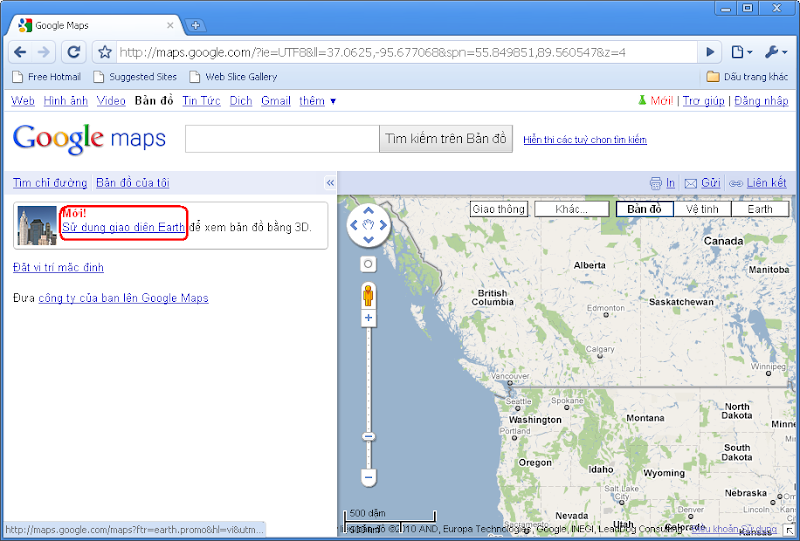Expand the thêm dropdown menu
The height and width of the screenshot is (541, 800).
(x=317, y=101)
